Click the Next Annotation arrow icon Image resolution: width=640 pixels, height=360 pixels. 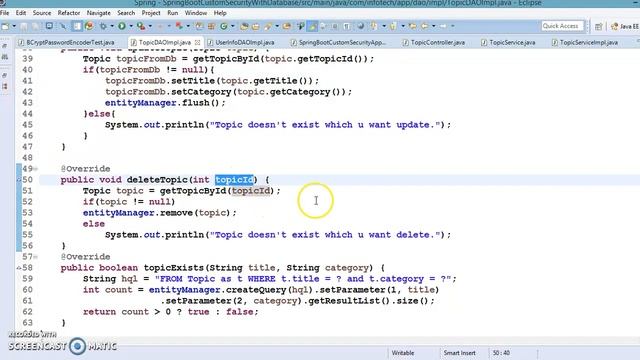(374, 26)
